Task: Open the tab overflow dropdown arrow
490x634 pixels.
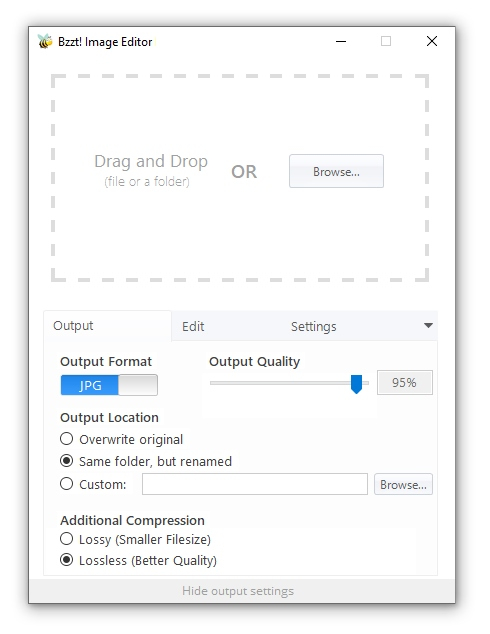Action: tap(428, 325)
